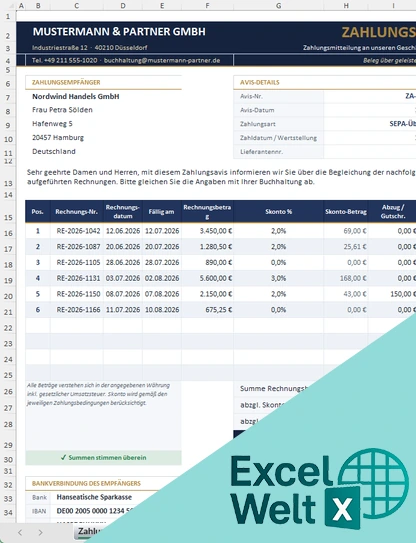This screenshot has height=543, width=416.
Task: Click the AVIS-DETAILS section heading
Action: 260,82
